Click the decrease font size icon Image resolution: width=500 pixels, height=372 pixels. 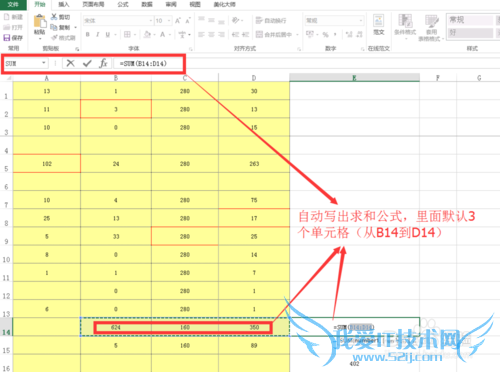[188, 21]
